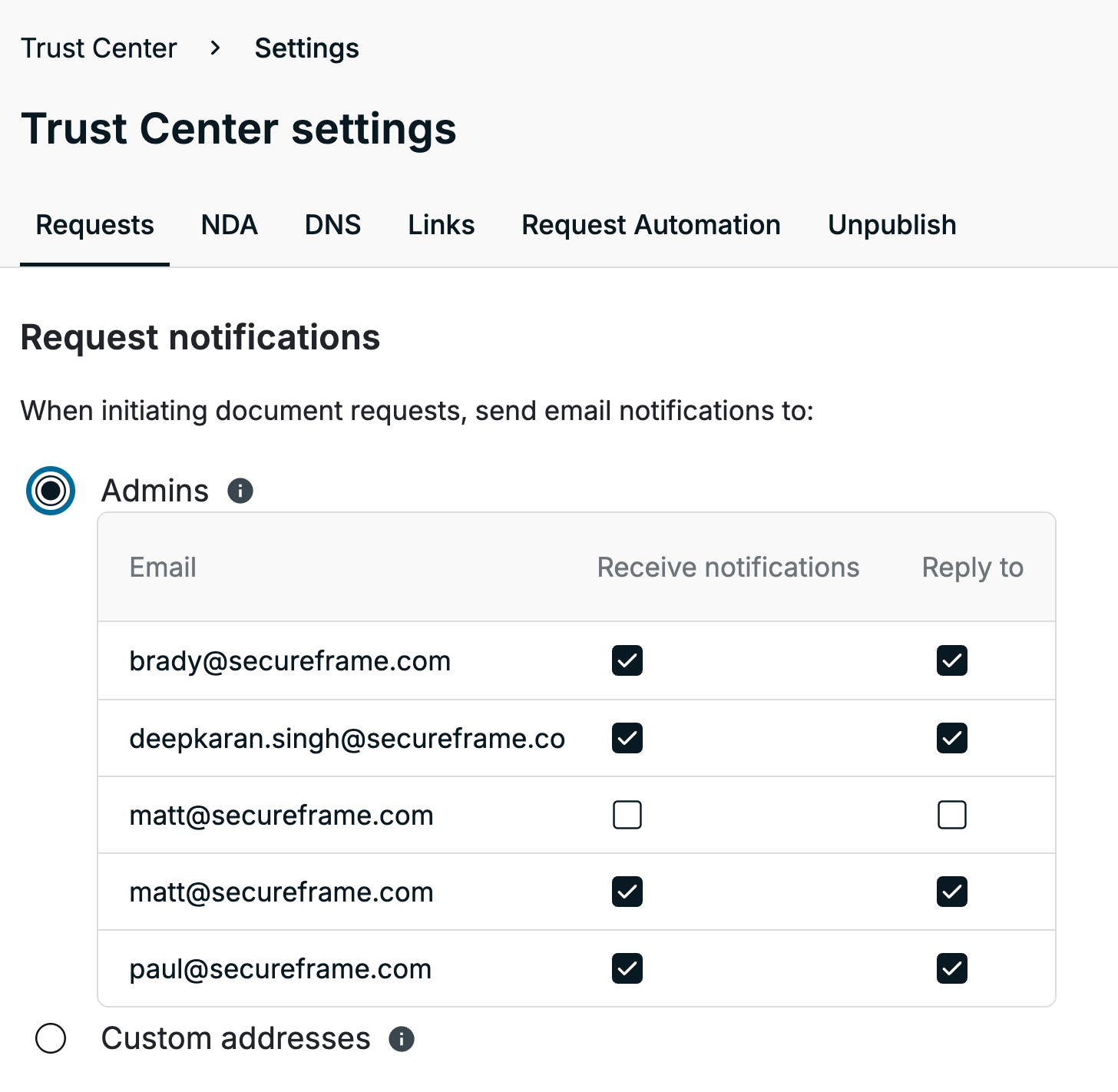Select the Unpublish tab

pyautogui.click(x=892, y=225)
